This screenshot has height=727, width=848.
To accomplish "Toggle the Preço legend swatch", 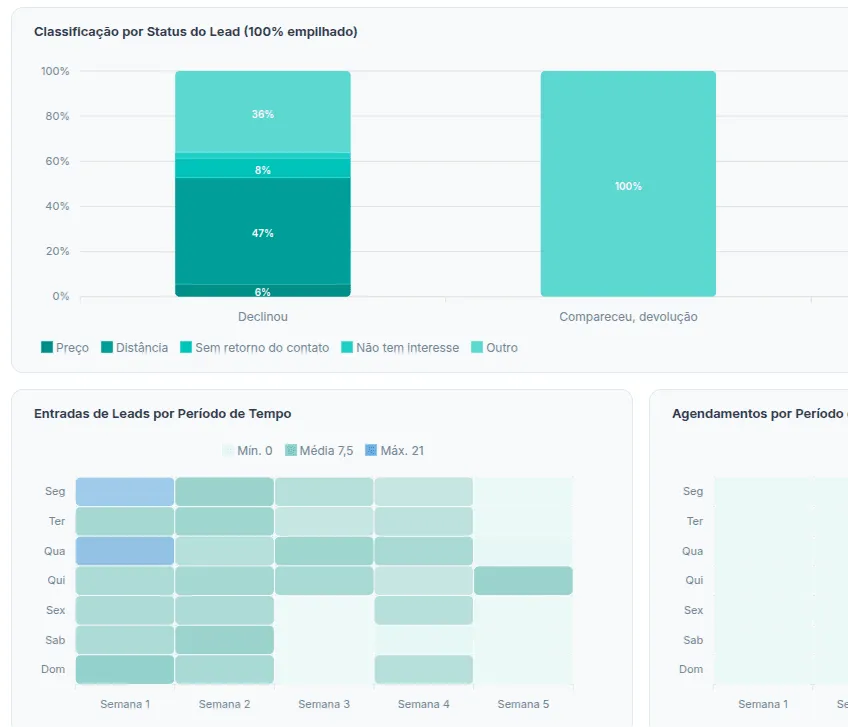I will click(47, 347).
